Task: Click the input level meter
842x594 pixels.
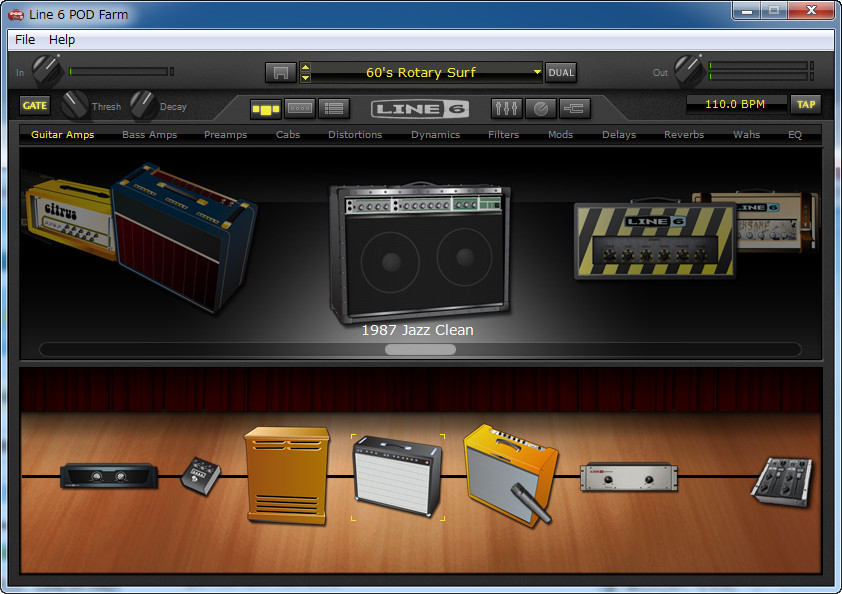Action: pyautogui.click(x=121, y=71)
